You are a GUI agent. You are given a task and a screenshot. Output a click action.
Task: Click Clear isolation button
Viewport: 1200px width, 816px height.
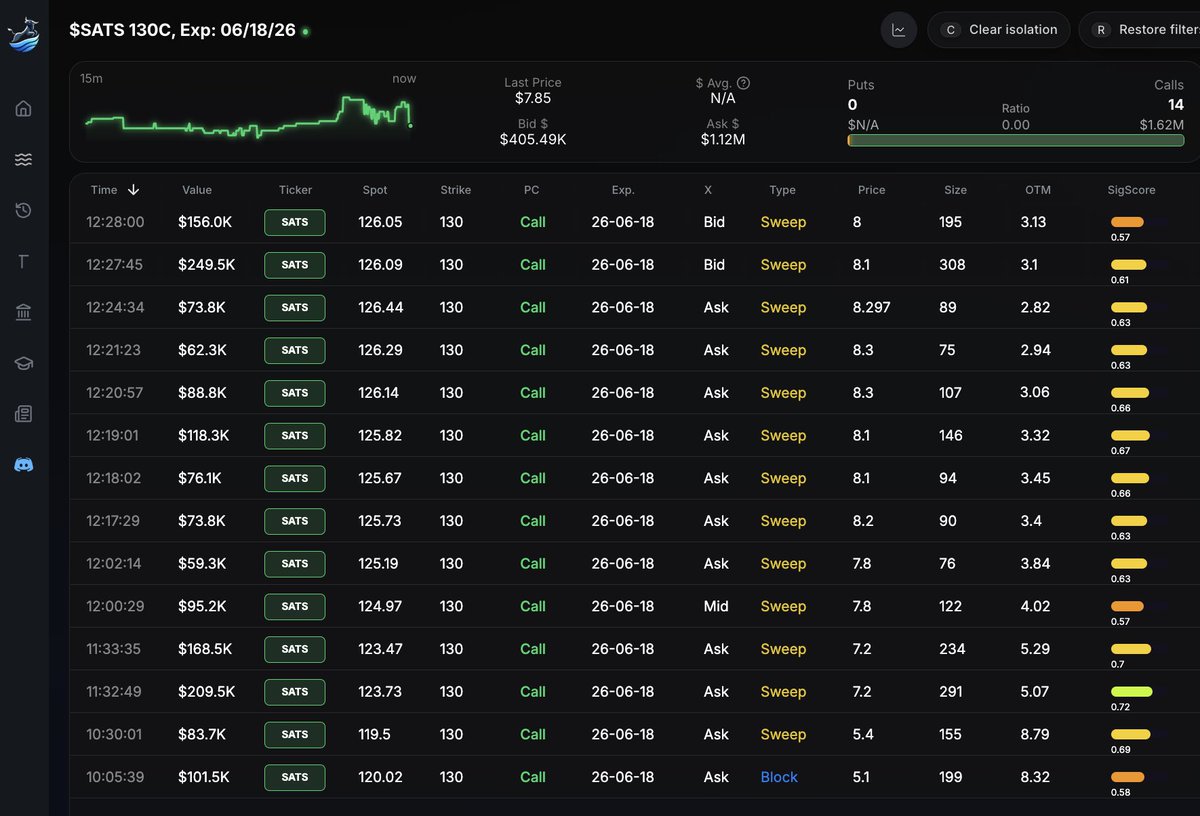coord(999,30)
